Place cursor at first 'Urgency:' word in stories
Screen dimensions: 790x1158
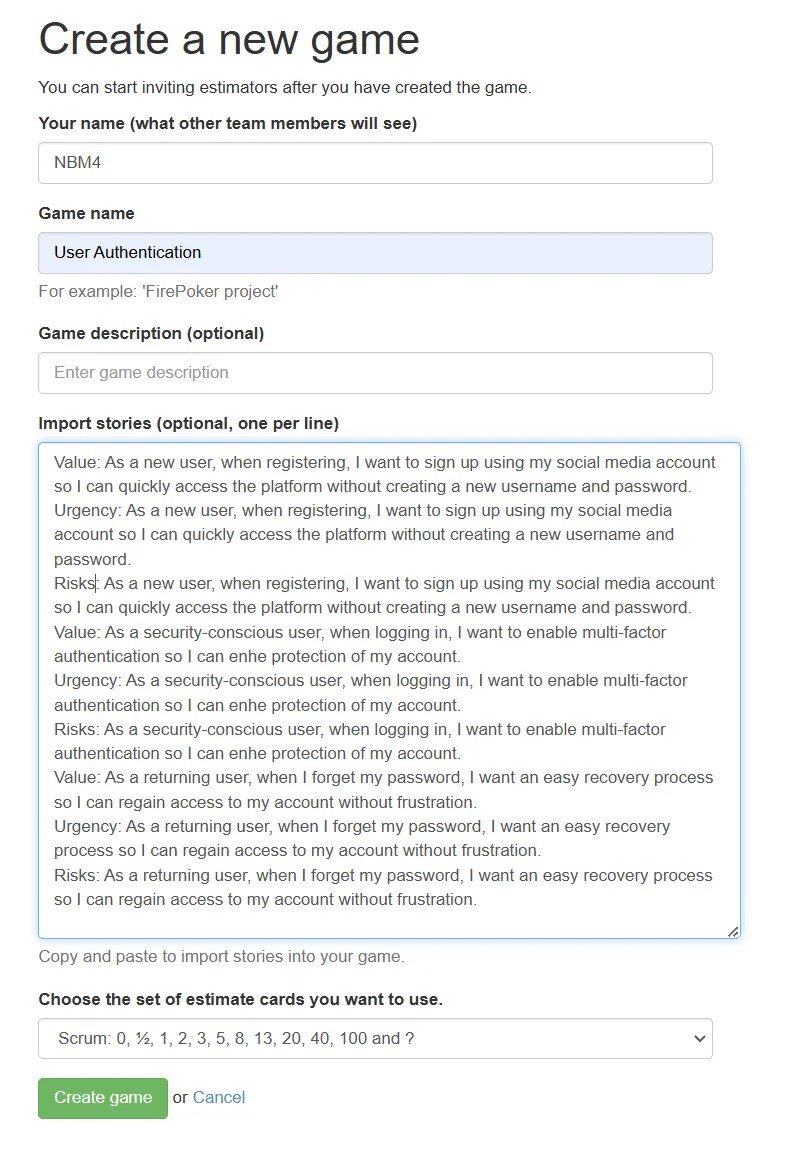point(87,511)
